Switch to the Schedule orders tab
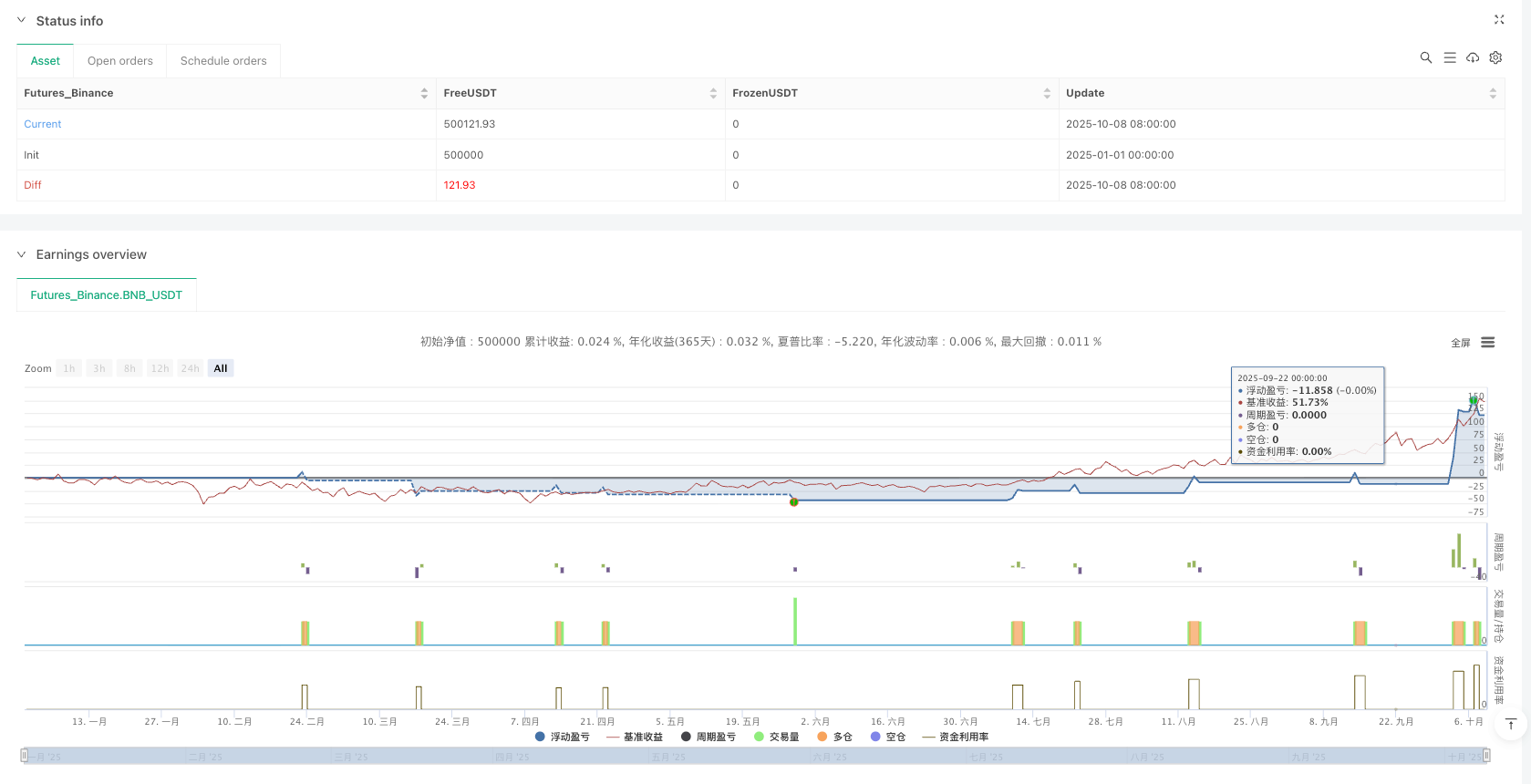The width and height of the screenshot is (1531, 784). pyautogui.click(x=223, y=61)
